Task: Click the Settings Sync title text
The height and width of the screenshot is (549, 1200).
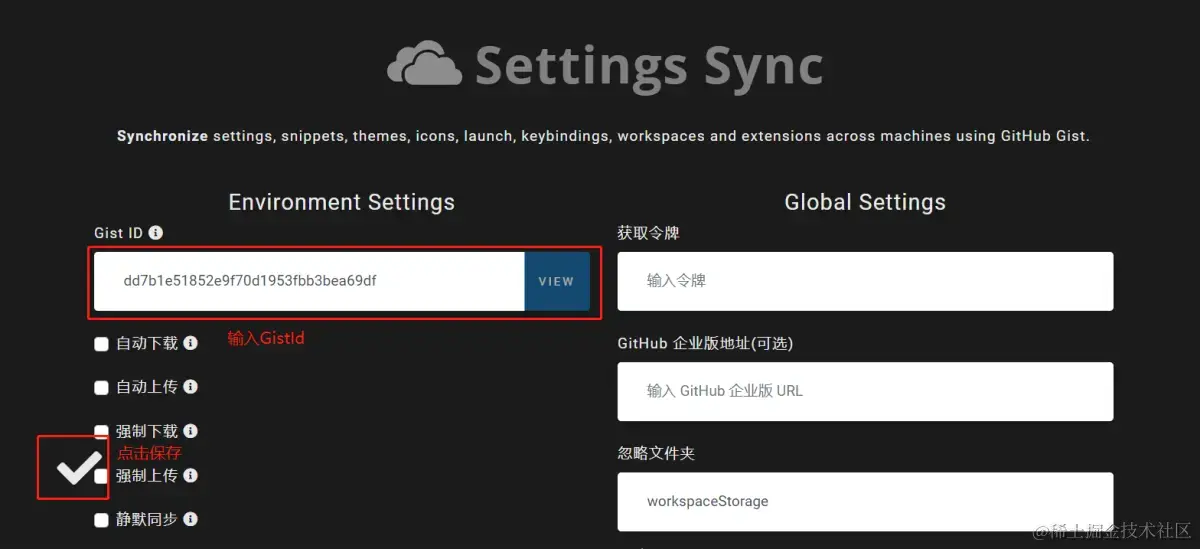Action: pyautogui.click(x=649, y=67)
